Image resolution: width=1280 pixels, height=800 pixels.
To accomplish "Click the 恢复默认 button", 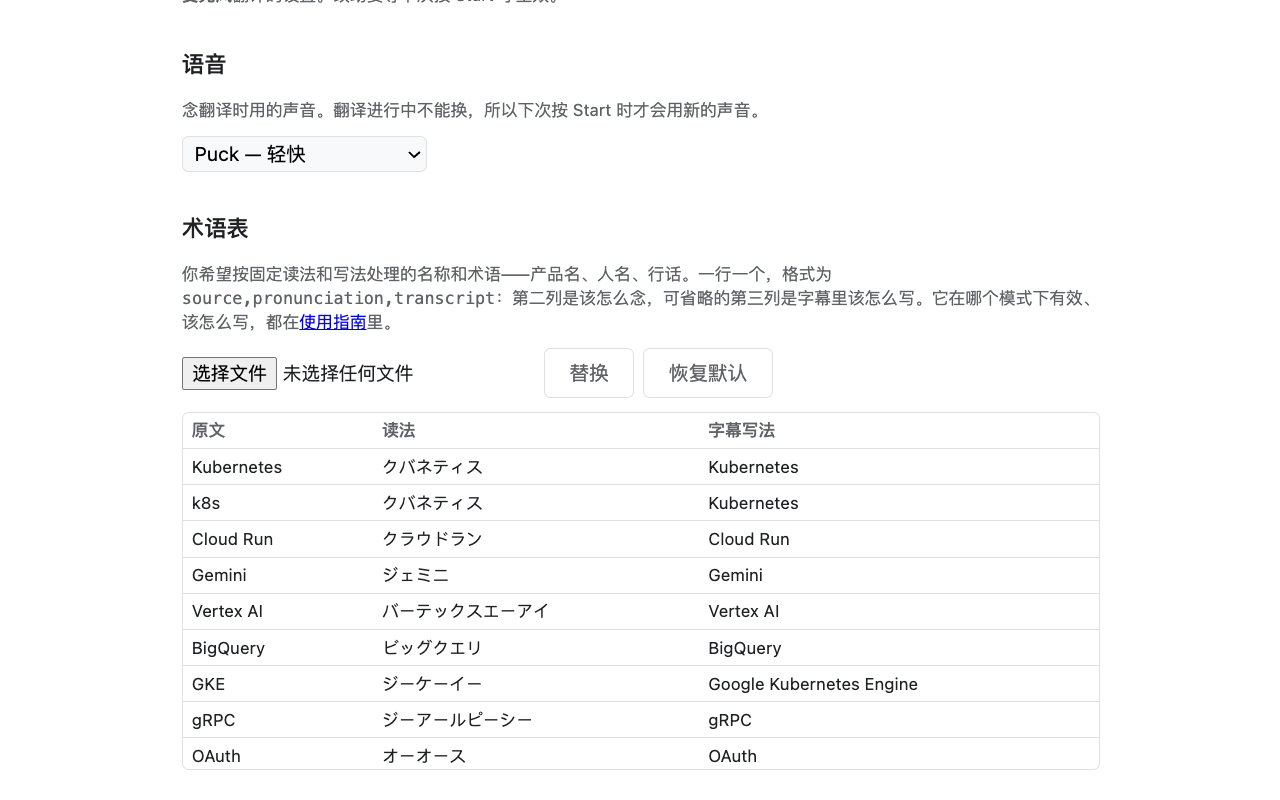I will [708, 373].
